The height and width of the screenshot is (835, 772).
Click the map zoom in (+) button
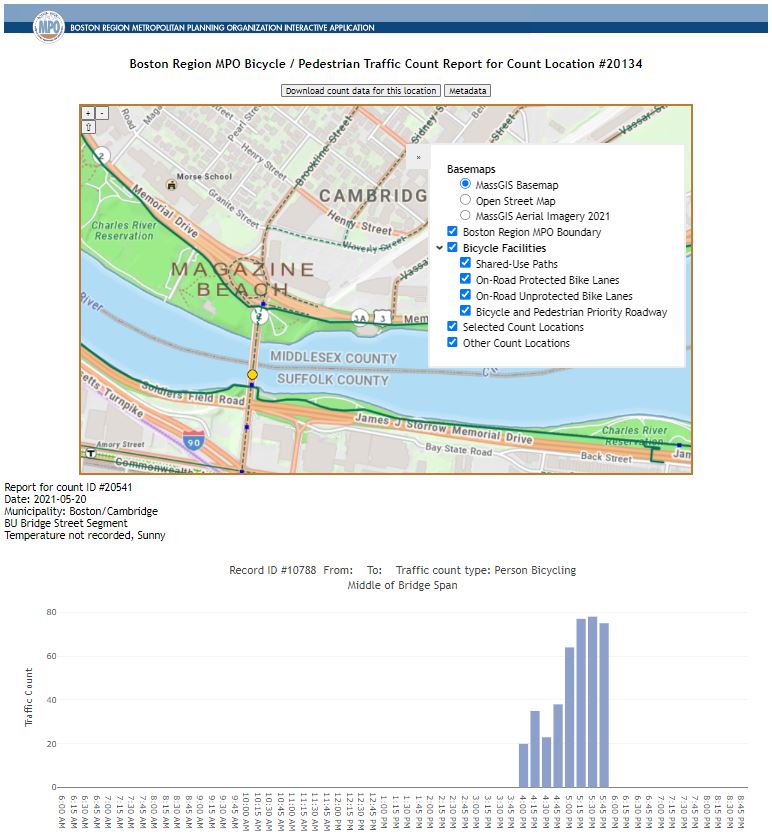88,114
